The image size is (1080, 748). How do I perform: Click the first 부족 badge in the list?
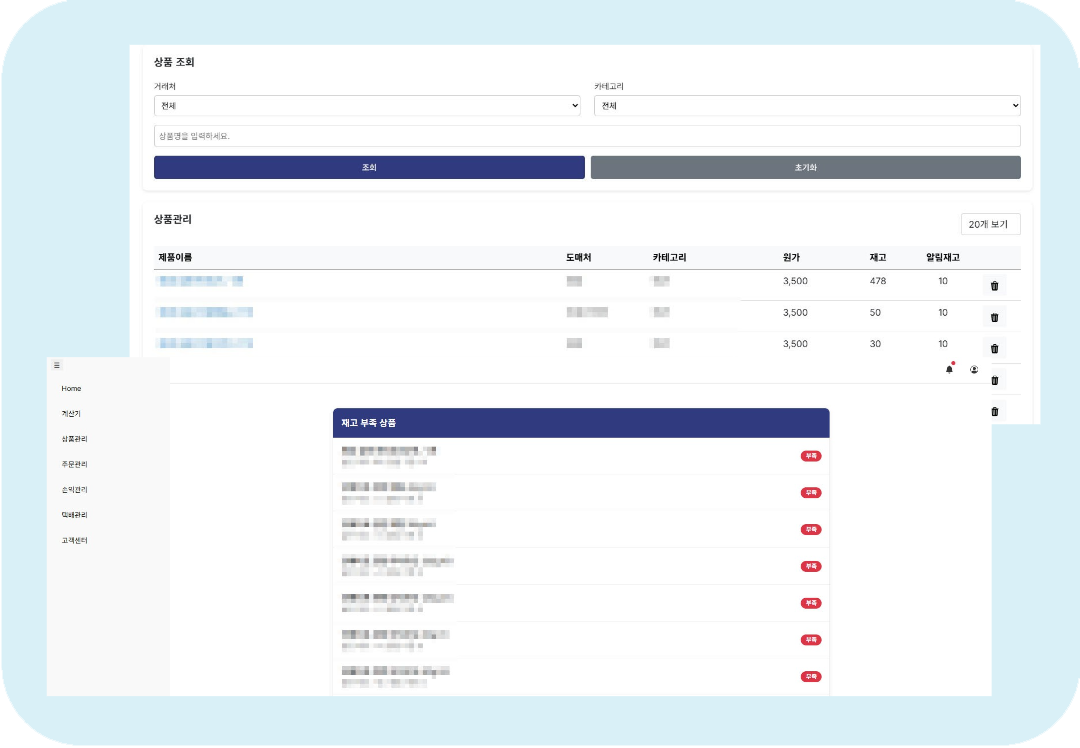click(811, 456)
